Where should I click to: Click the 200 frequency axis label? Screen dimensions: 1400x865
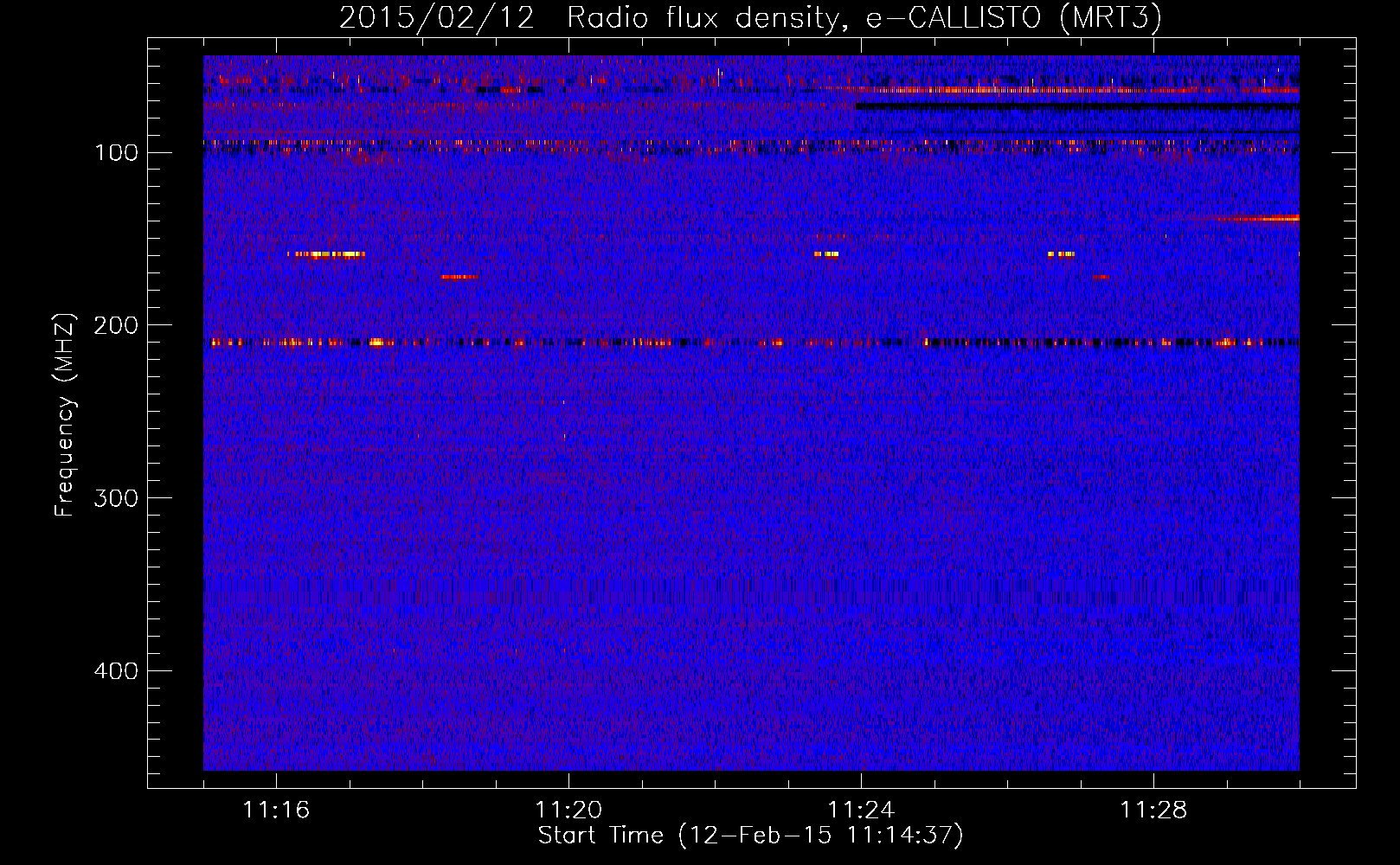[x=116, y=325]
